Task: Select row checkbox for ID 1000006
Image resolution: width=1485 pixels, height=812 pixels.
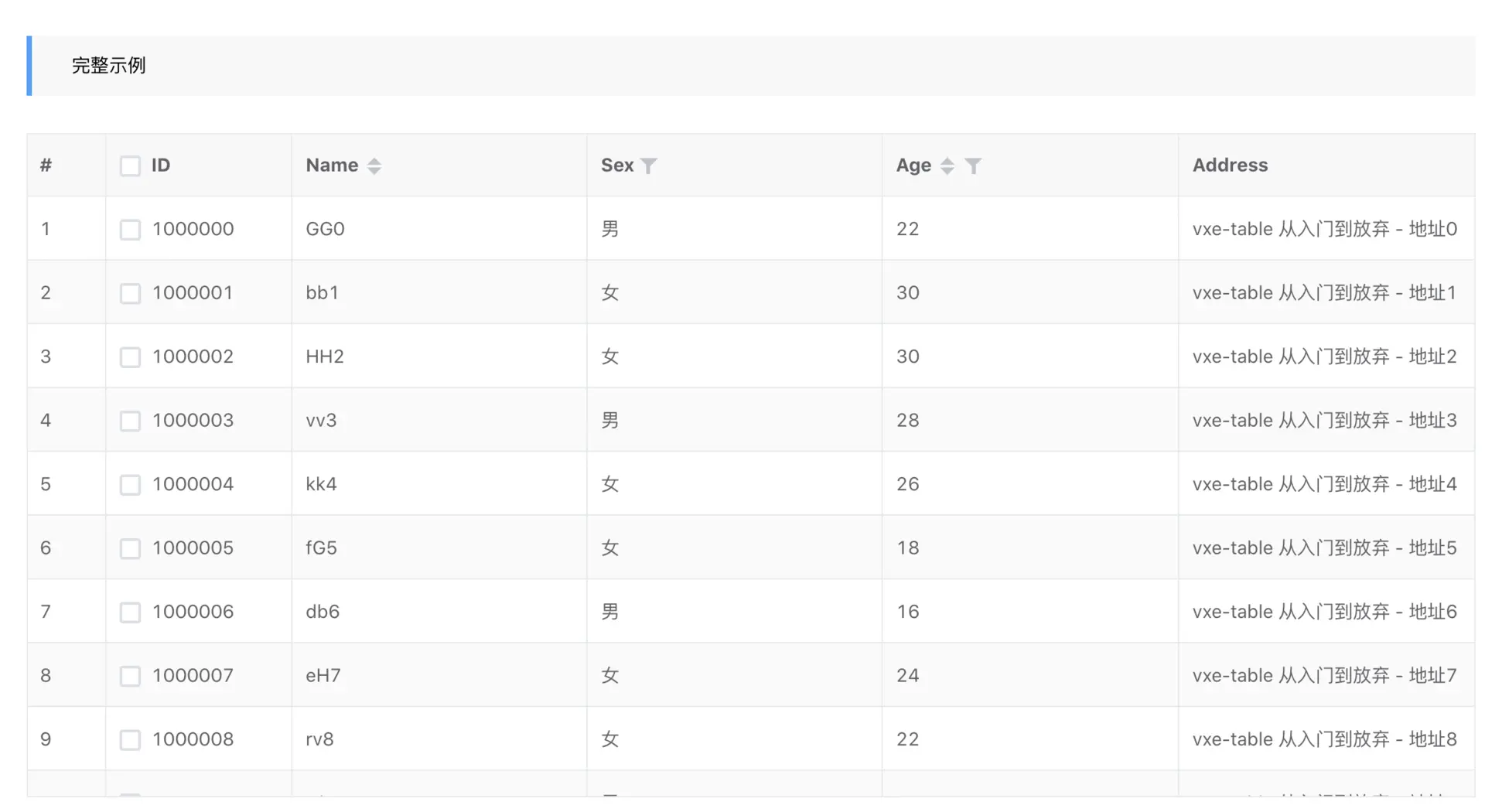Action: 130,612
